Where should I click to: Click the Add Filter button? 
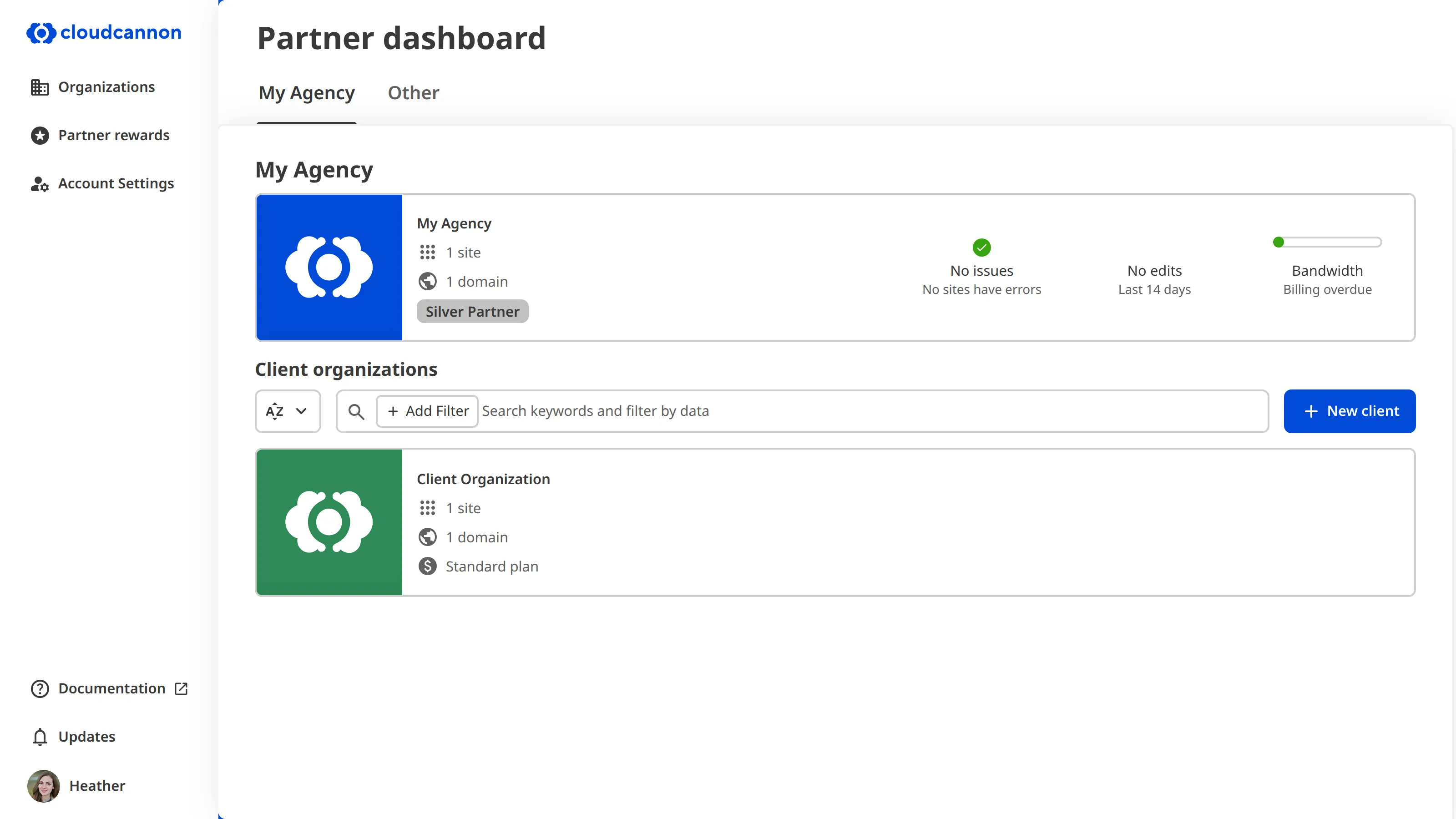pyautogui.click(x=427, y=411)
